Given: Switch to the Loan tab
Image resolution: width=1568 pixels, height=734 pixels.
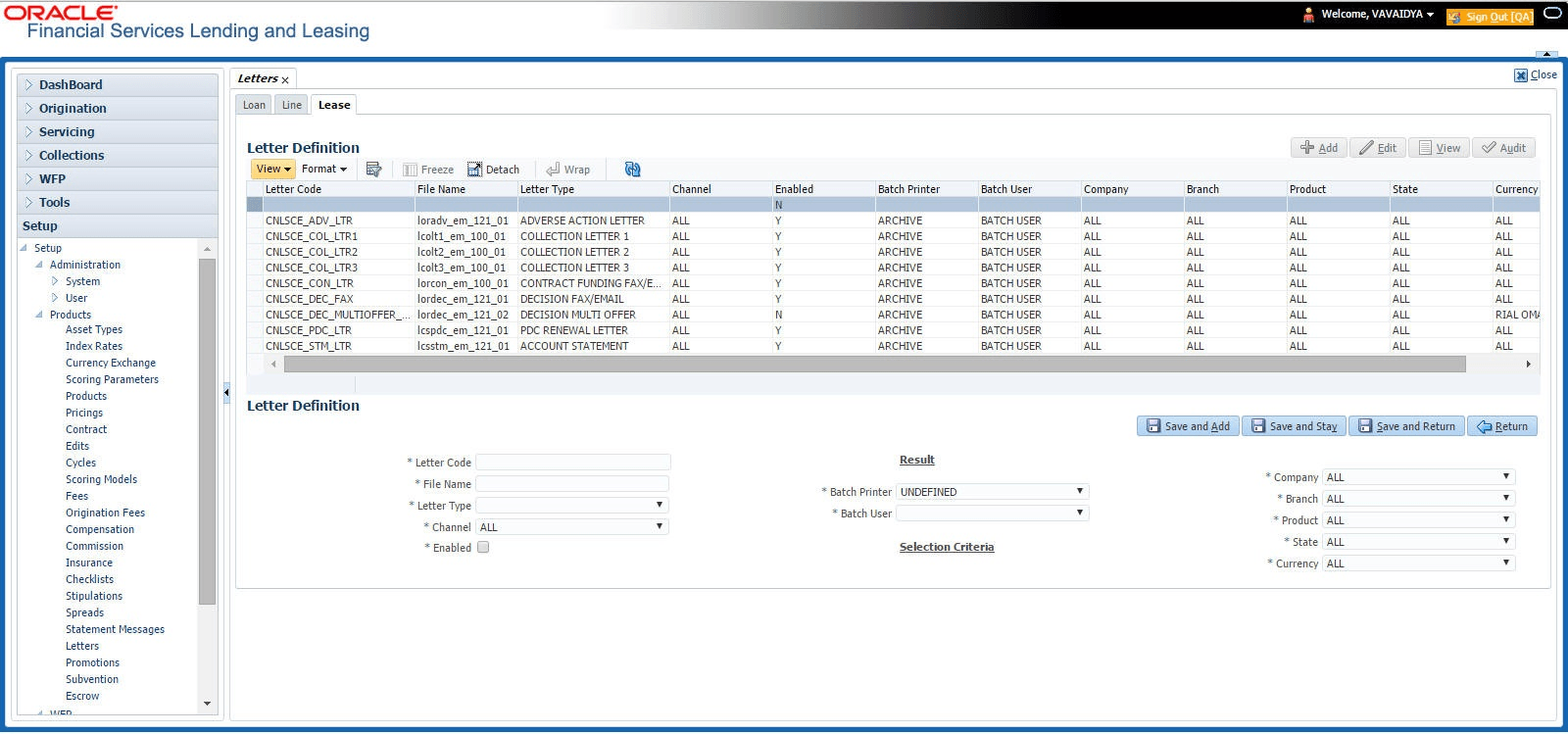Looking at the screenshot, I should pos(254,105).
